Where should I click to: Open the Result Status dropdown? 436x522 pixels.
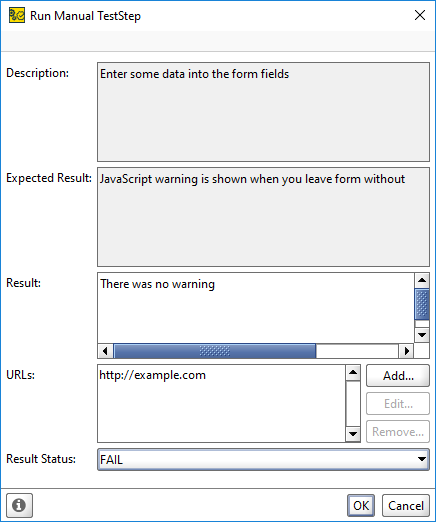click(263, 459)
